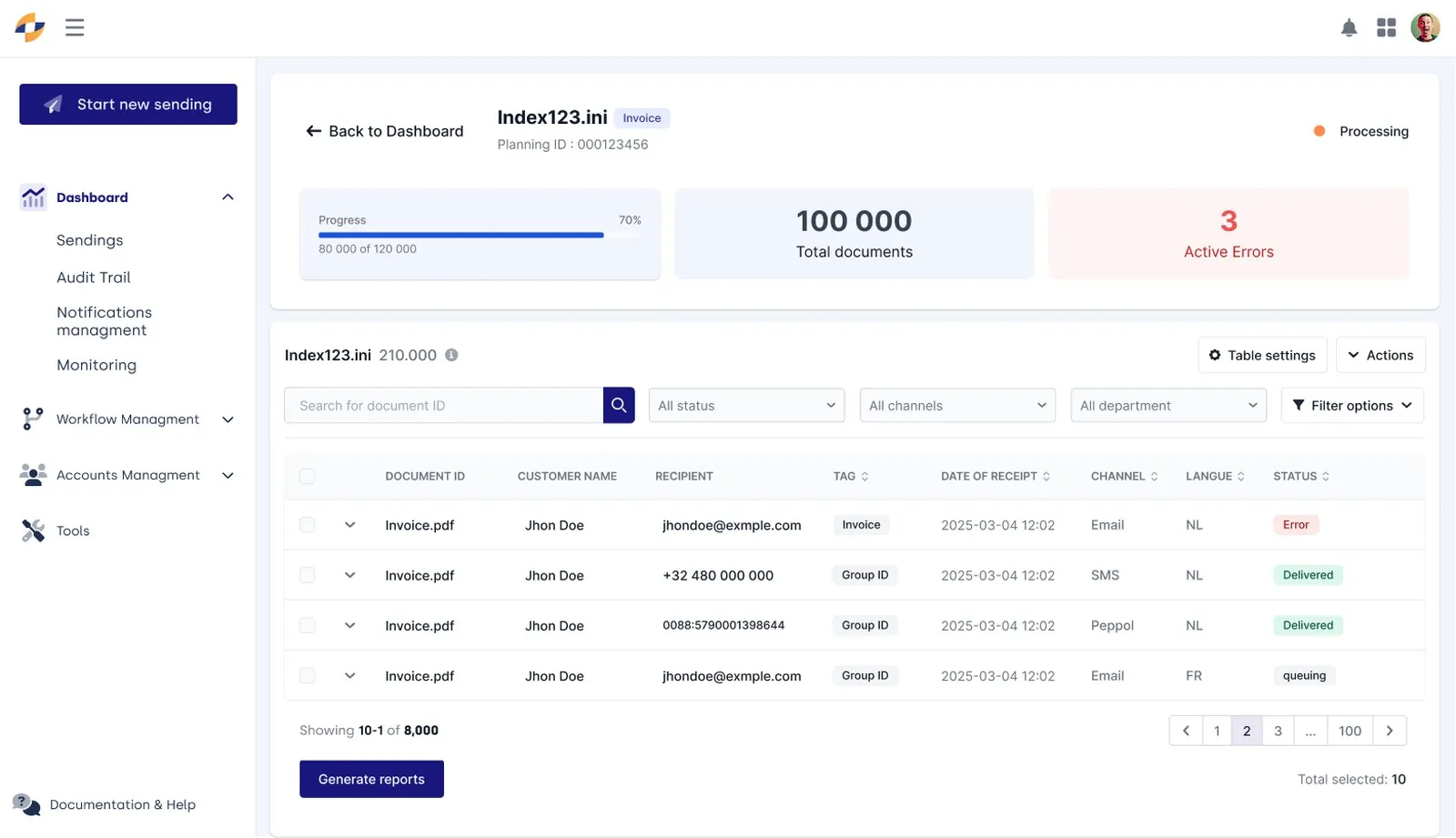Expand the Error status row chevron
1456x838 pixels.
(x=349, y=525)
